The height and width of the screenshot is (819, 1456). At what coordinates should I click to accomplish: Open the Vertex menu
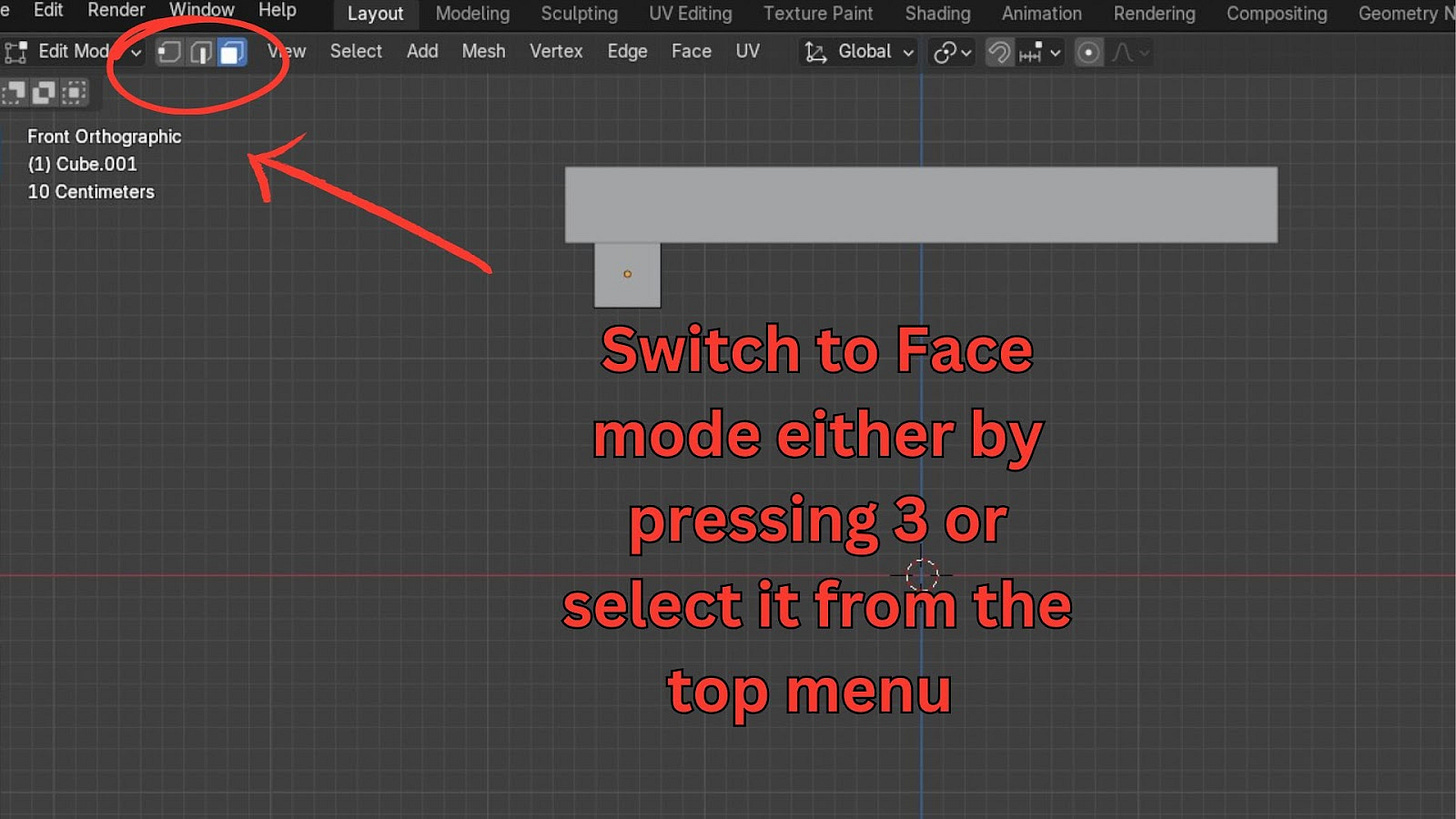[x=556, y=51]
